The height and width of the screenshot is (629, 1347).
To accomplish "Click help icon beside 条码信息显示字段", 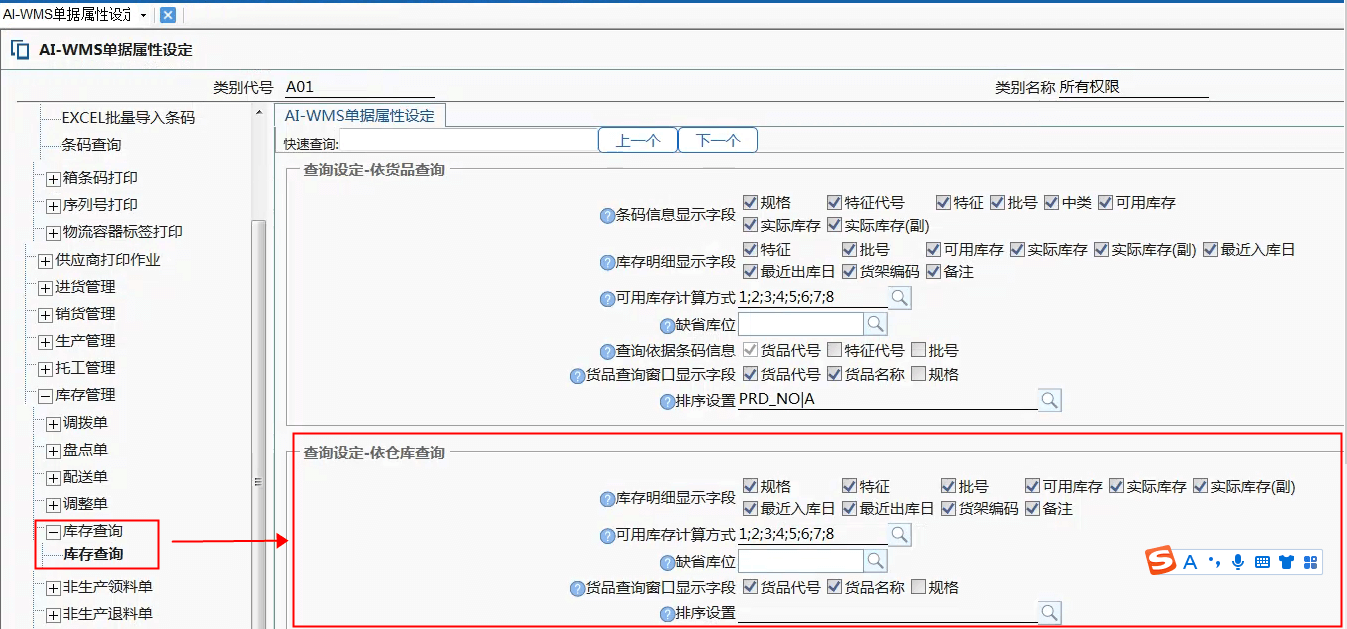I will coord(606,215).
